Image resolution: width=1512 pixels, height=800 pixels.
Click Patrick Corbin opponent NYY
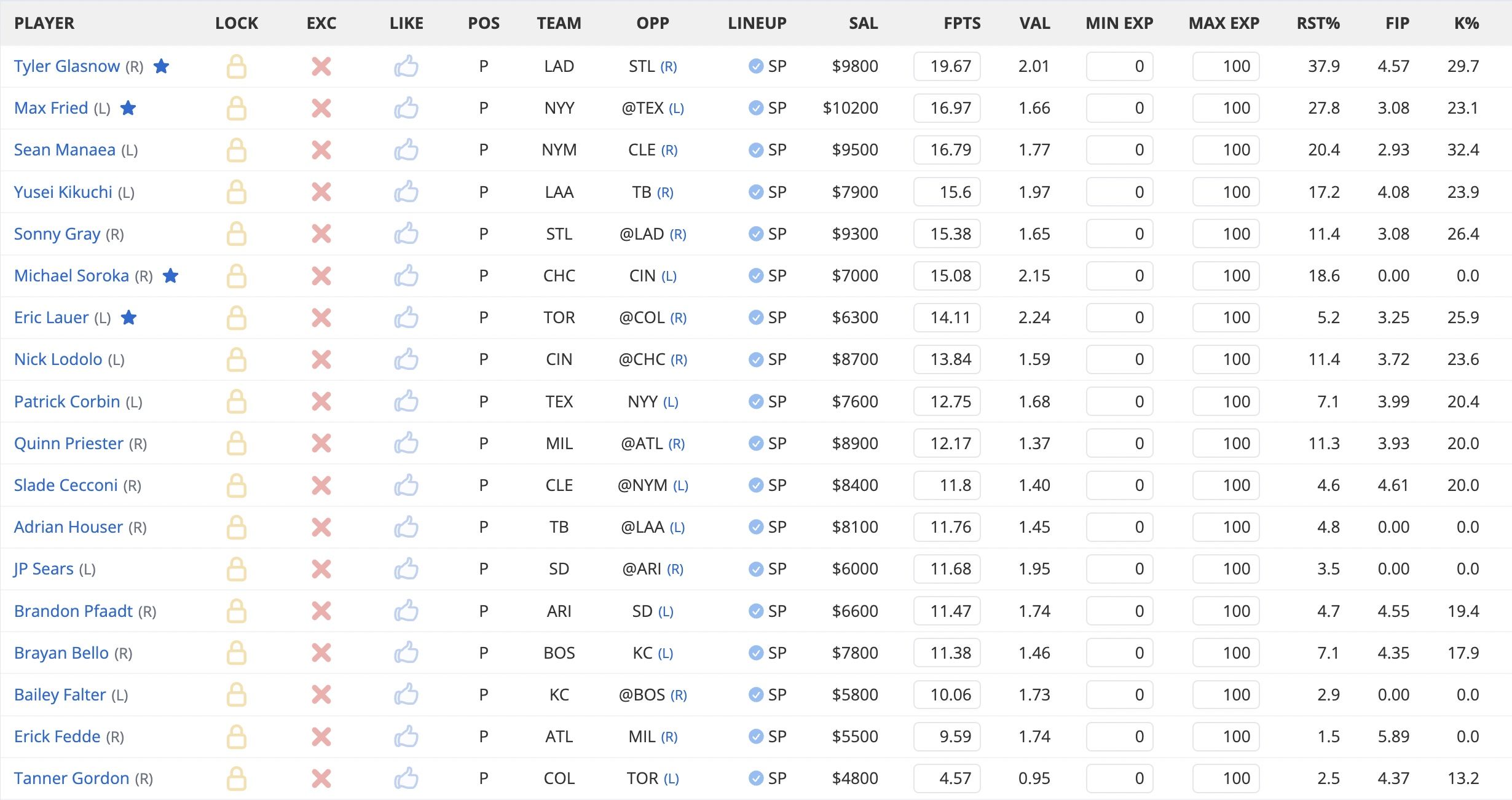643,402
